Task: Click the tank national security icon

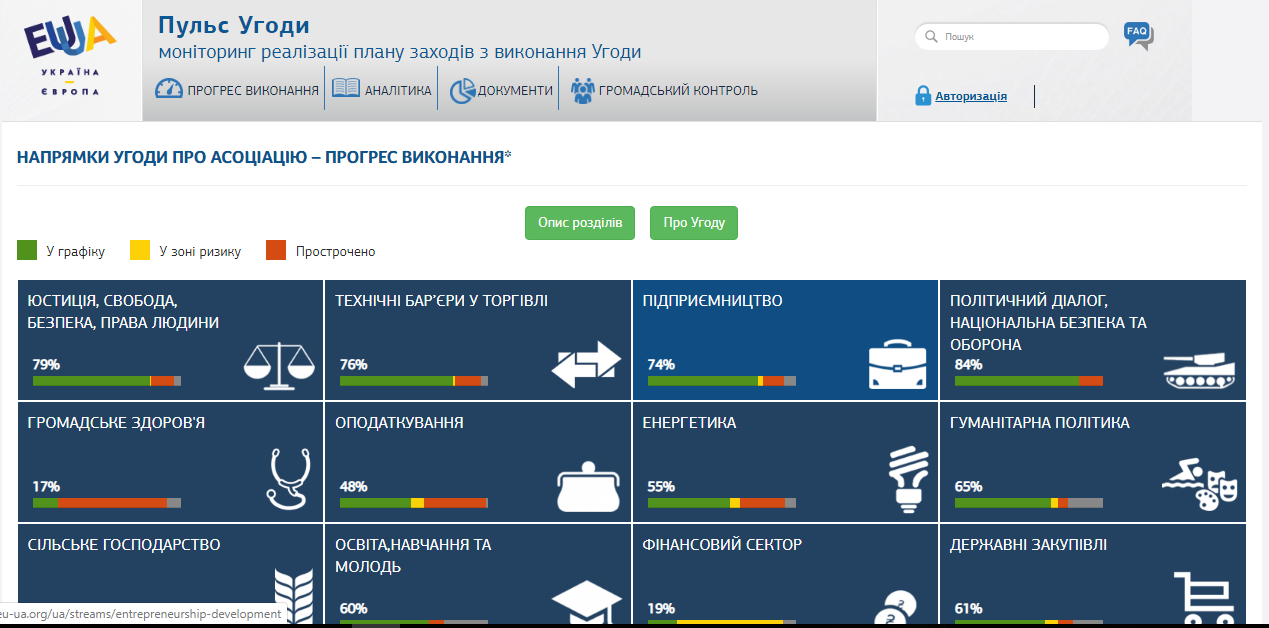Action: [1199, 368]
